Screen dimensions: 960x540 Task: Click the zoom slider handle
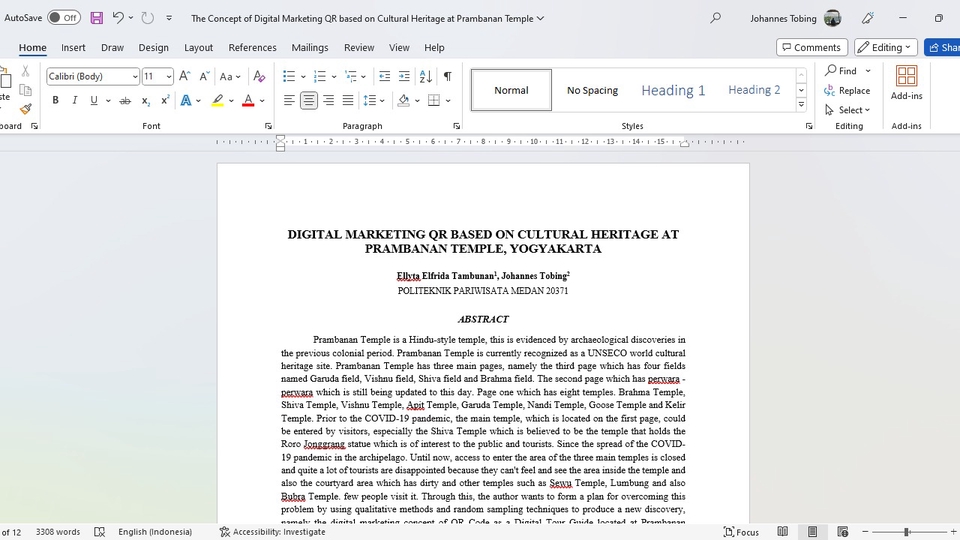pos(906,531)
